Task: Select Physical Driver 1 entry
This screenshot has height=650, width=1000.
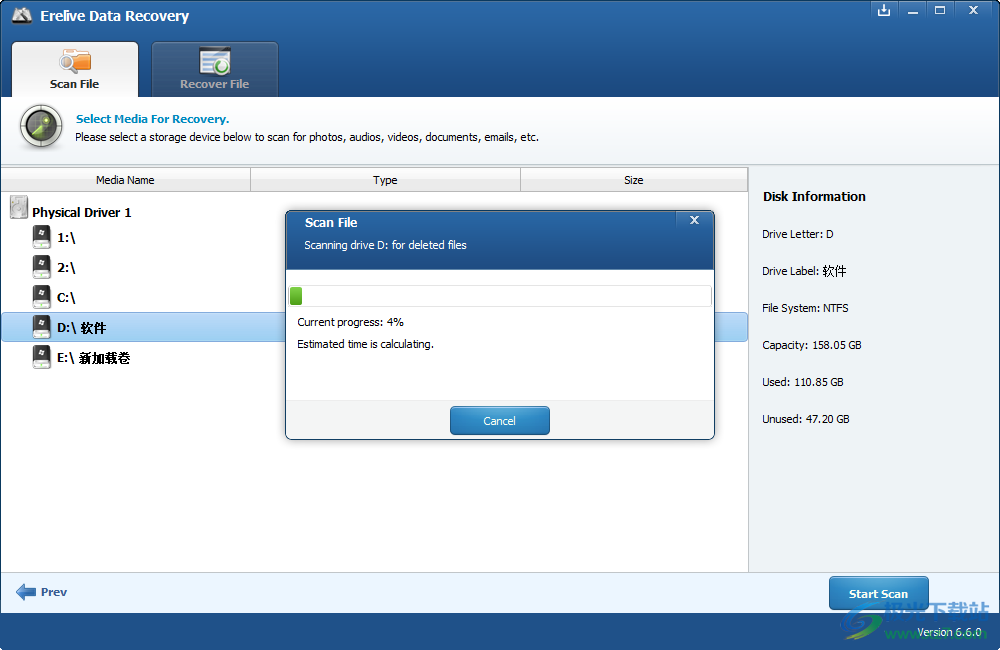Action: coord(82,212)
